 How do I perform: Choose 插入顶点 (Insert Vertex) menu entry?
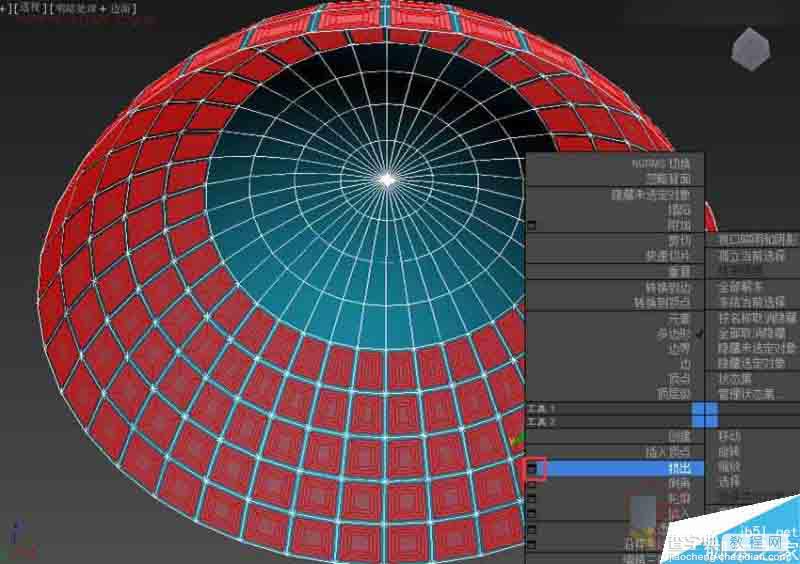[668, 452]
